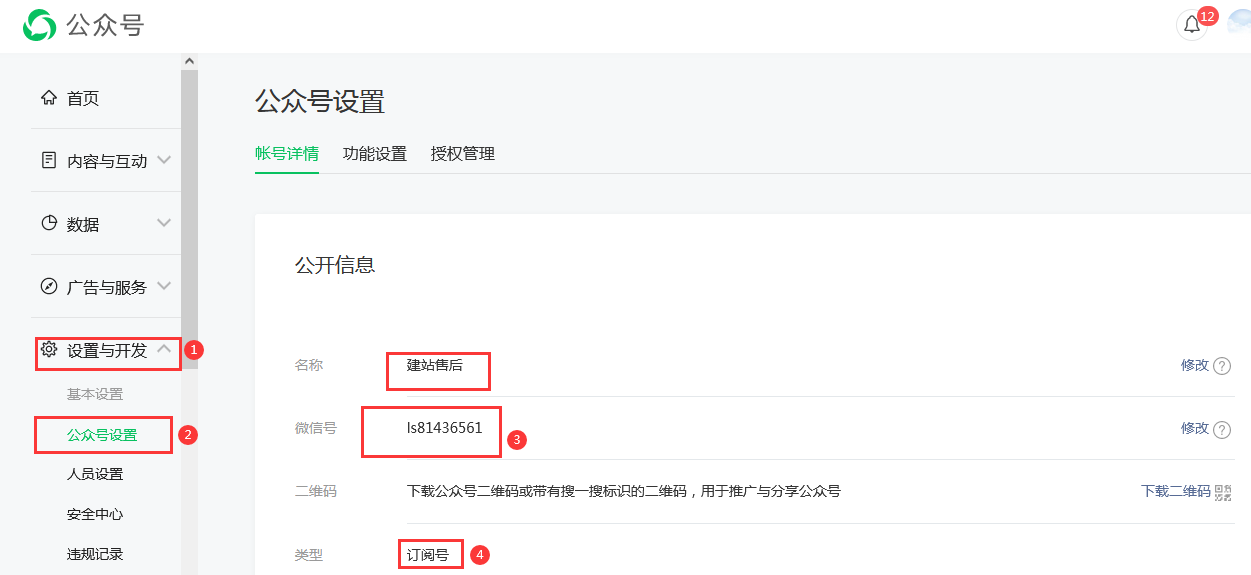Image resolution: width=1251 pixels, height=575 pixels.
Task: Open the notification bell
Action: [x=1192, y=25]
